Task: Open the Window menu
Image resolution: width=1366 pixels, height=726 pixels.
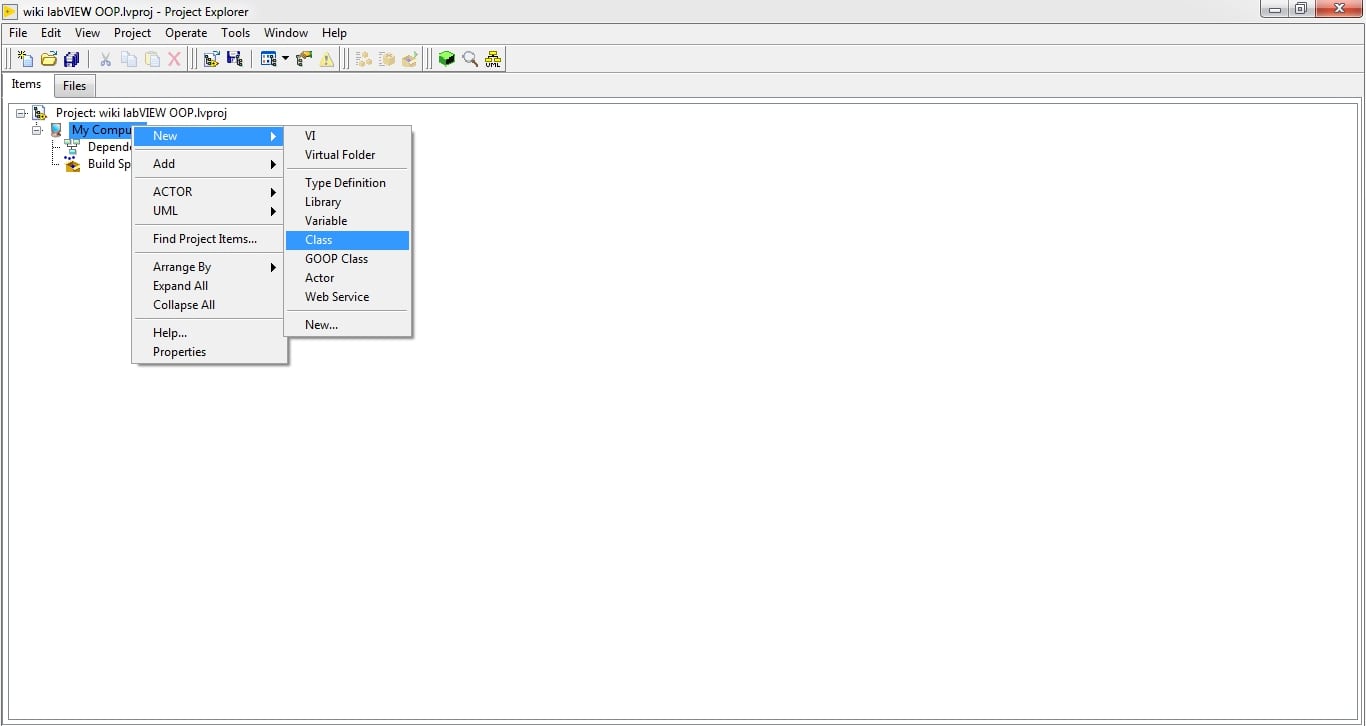Action: pyautogui.click(x=286, y=33)
